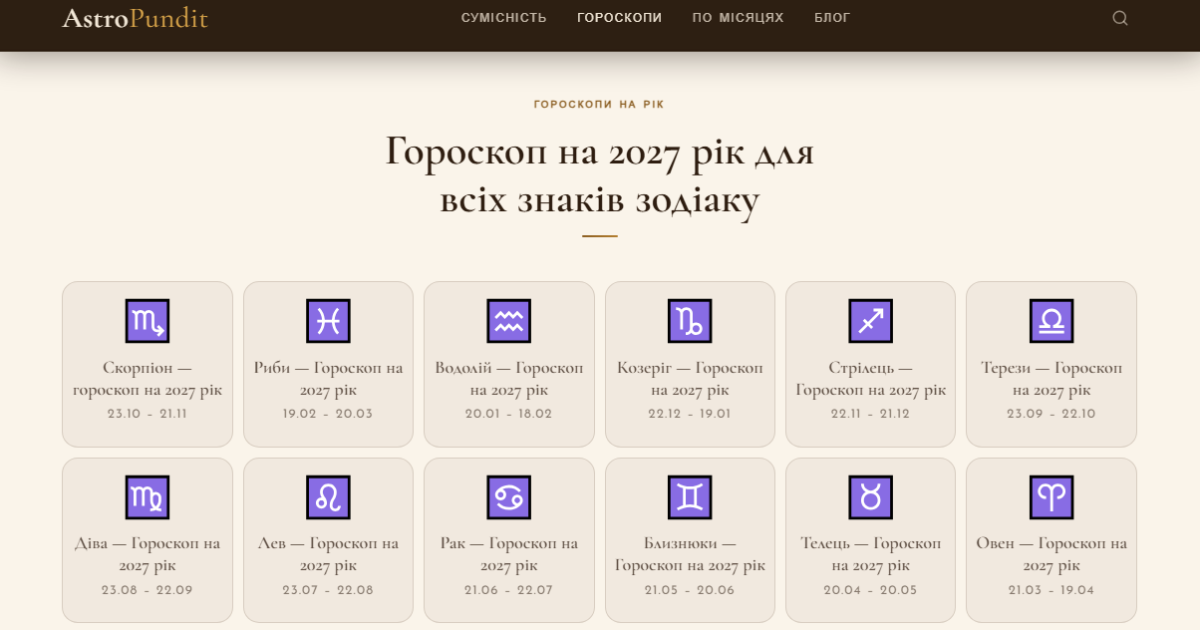Open the Блог navigation item
Viewport: 1200px width, 630px height.
click(x=832, y=18)
